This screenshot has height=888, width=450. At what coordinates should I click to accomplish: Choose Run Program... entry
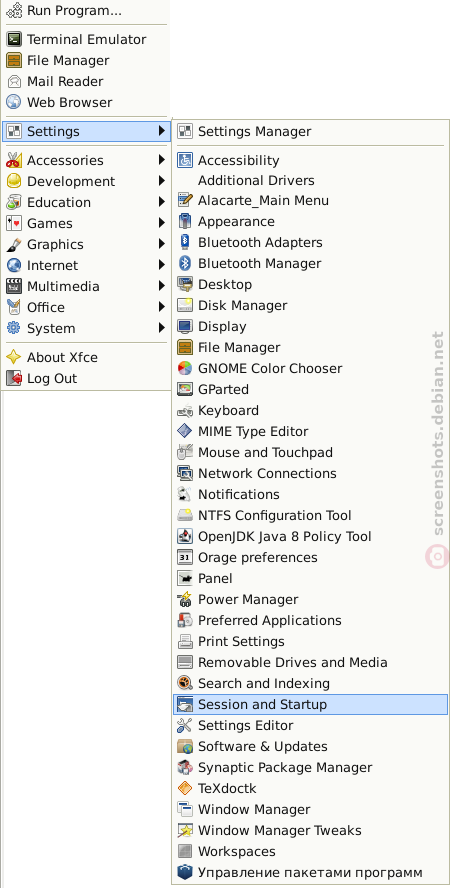coord(86,10)
